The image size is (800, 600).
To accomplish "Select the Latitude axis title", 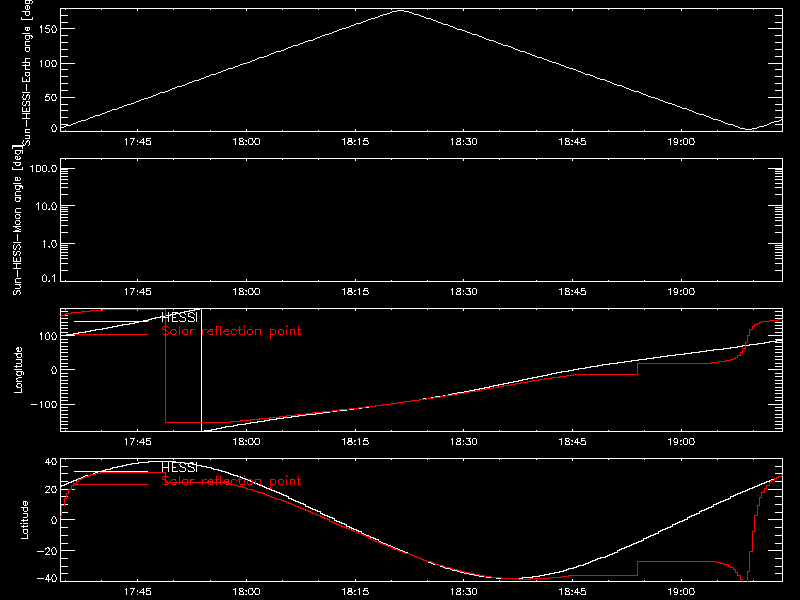I will click(x=24, y=520).
